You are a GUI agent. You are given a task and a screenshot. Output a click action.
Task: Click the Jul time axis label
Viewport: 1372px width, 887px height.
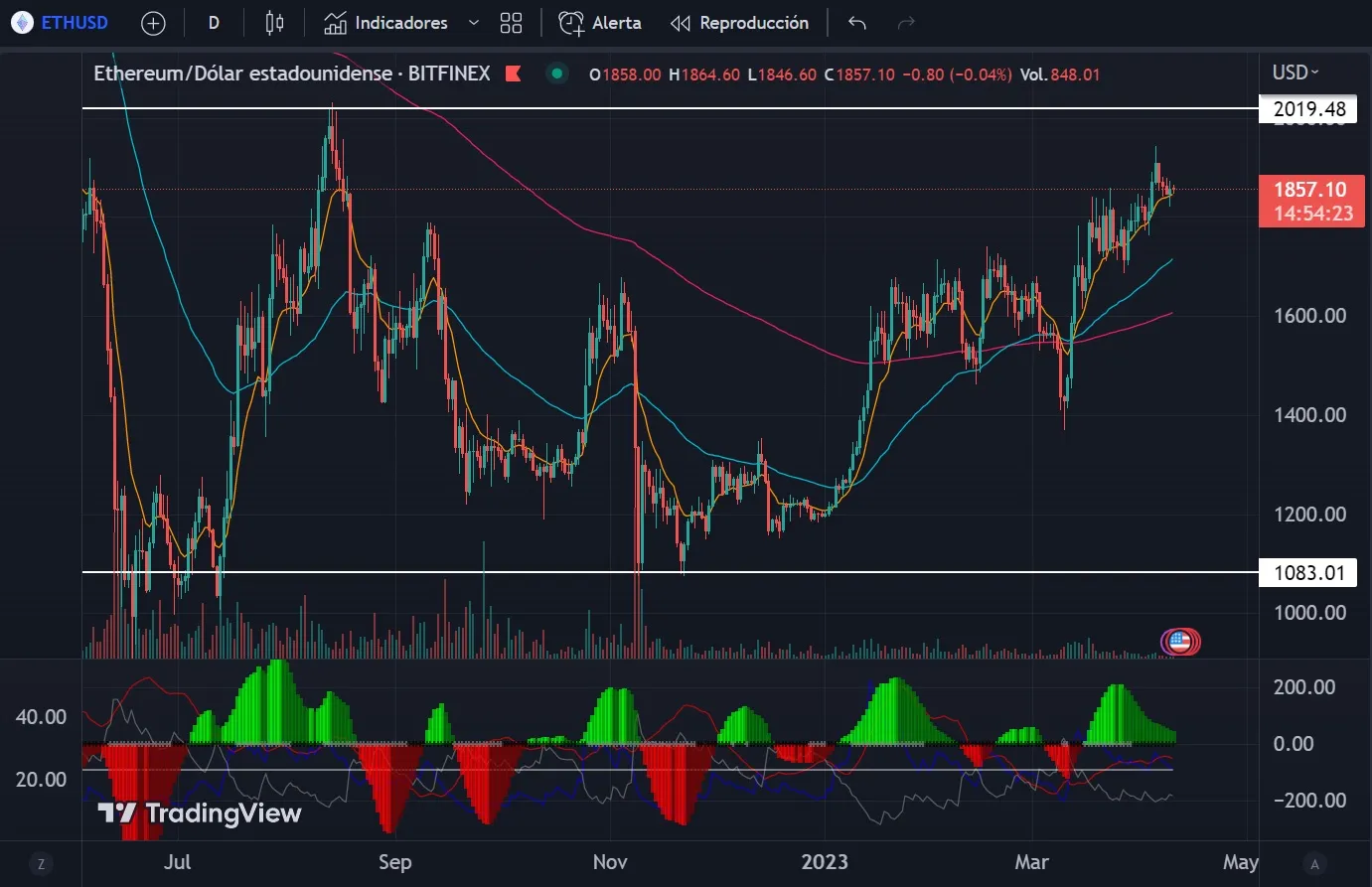178,862
